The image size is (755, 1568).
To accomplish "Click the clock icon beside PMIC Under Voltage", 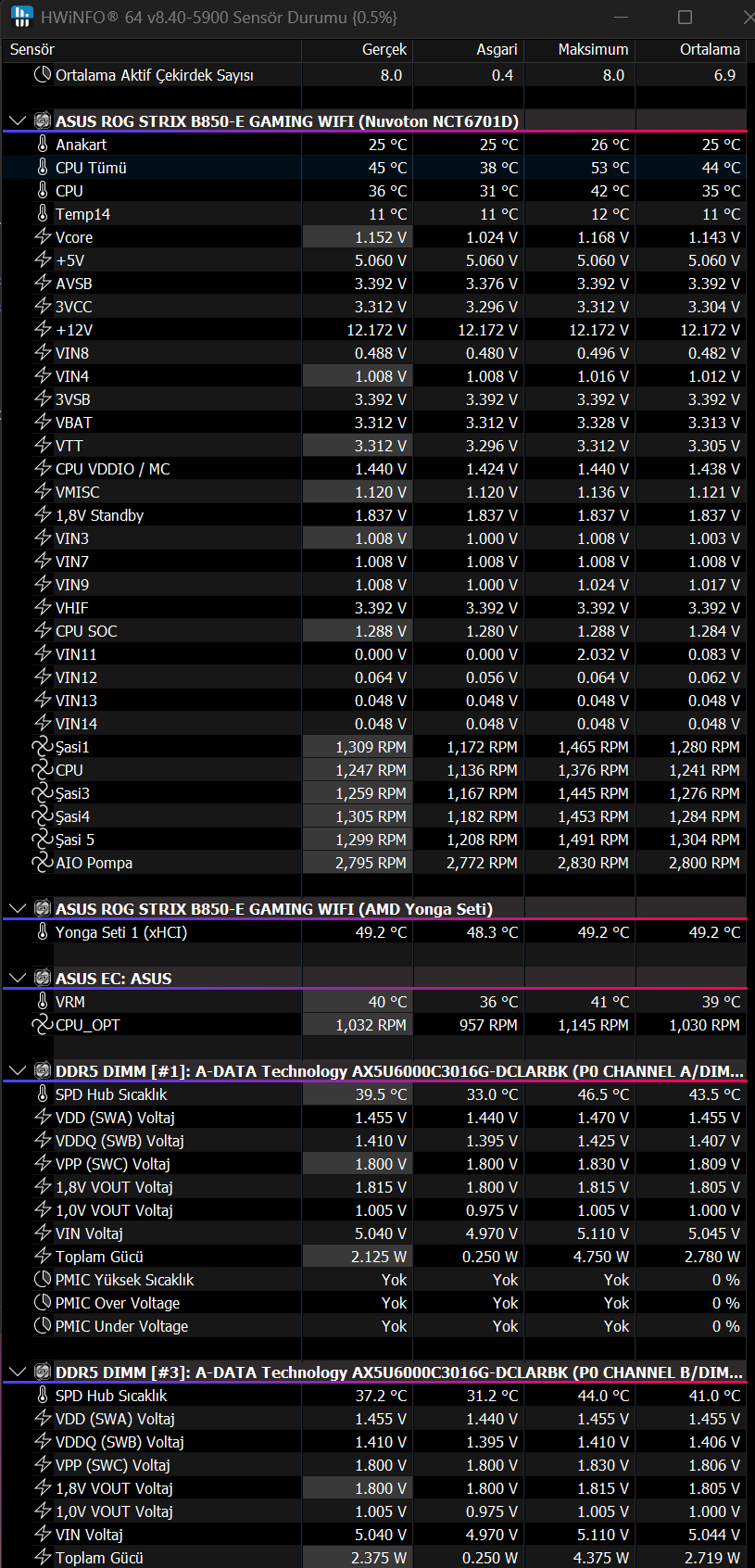I will 43,1325.
